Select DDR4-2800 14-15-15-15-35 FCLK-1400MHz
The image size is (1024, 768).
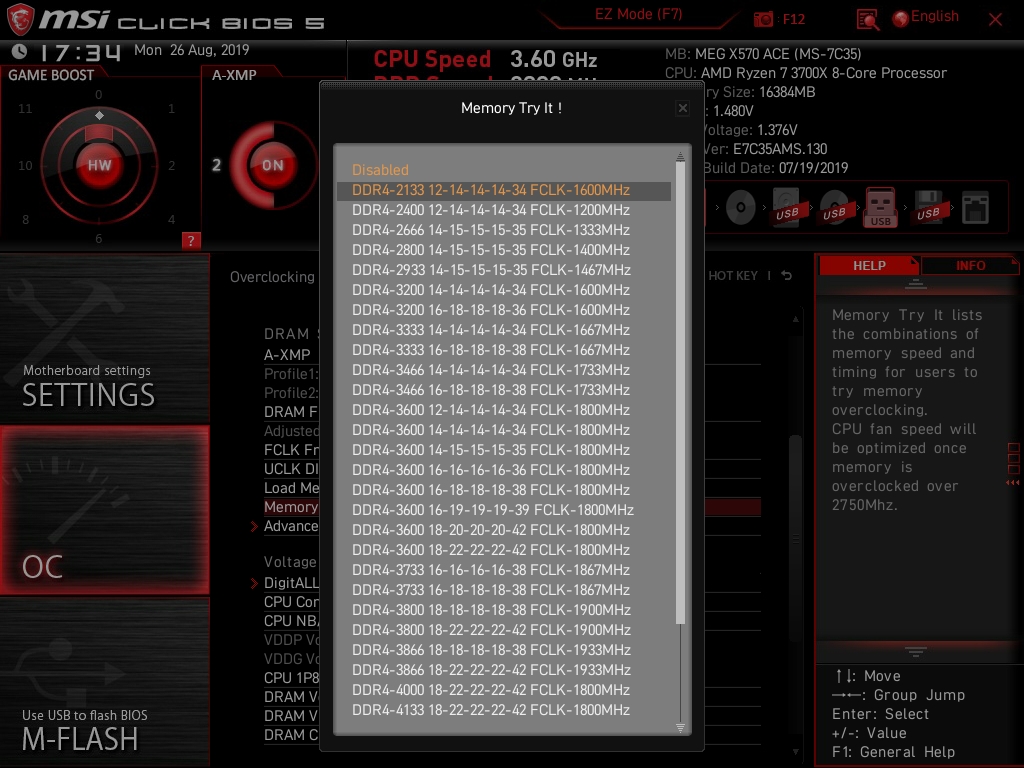(504, 250)
